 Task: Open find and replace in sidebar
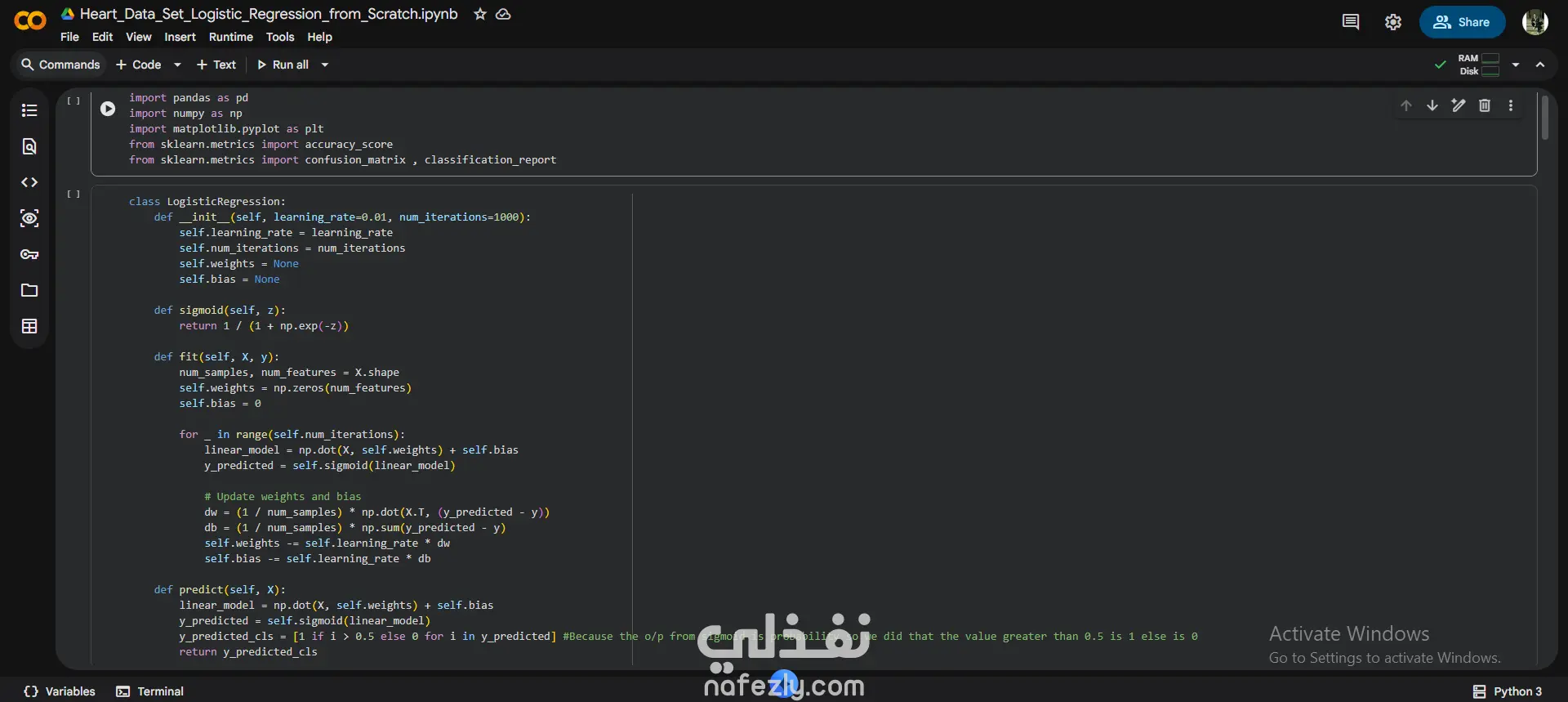(x=29, y=146)
